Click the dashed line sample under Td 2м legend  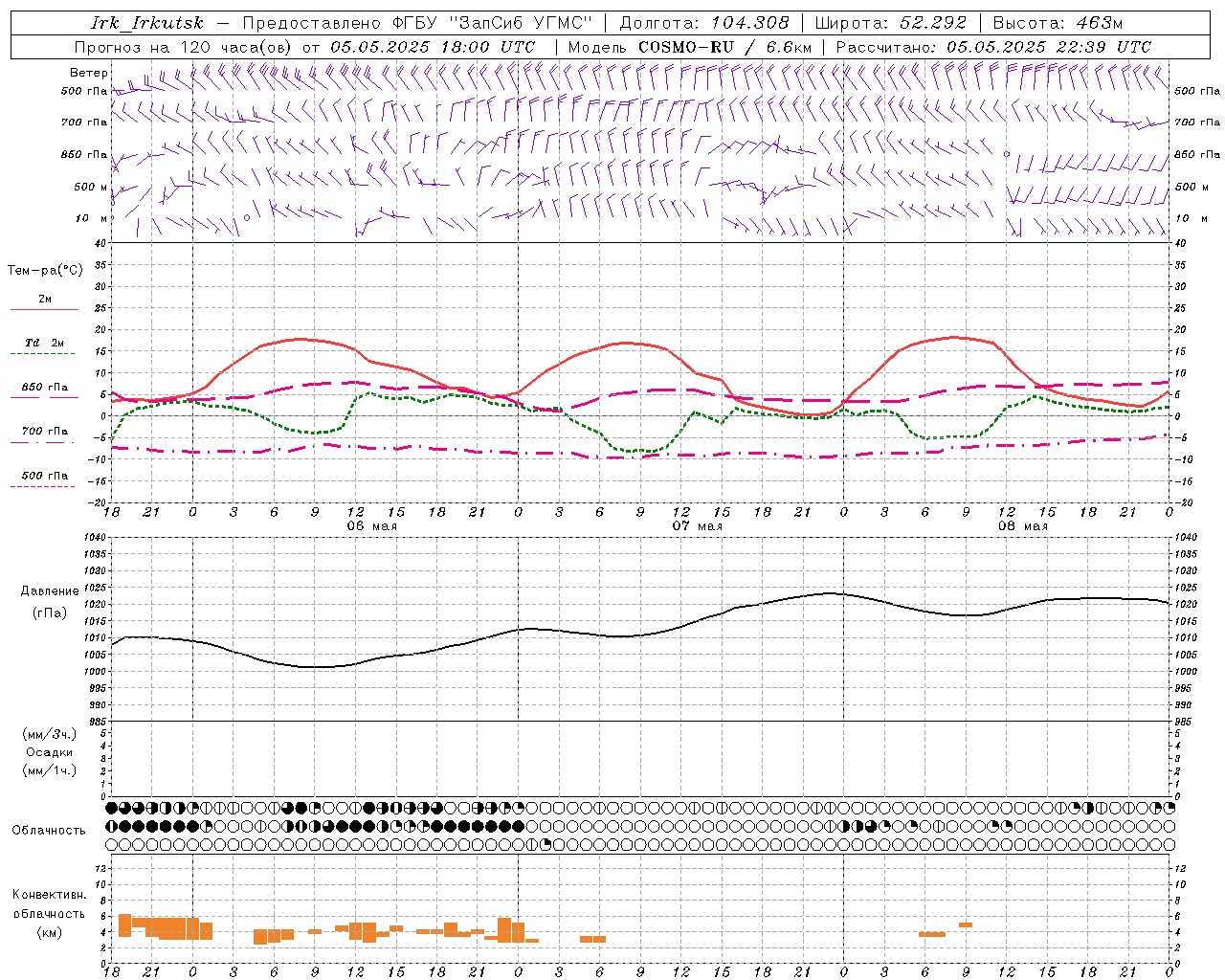click(43, 354)
